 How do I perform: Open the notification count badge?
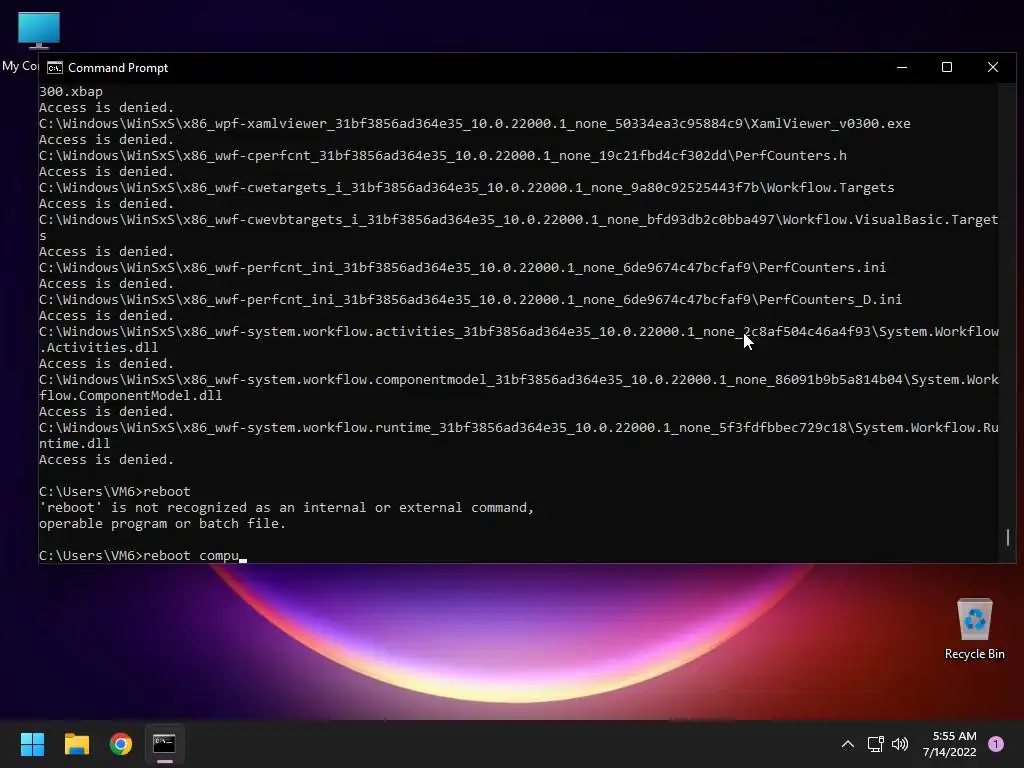click(996, 744)
